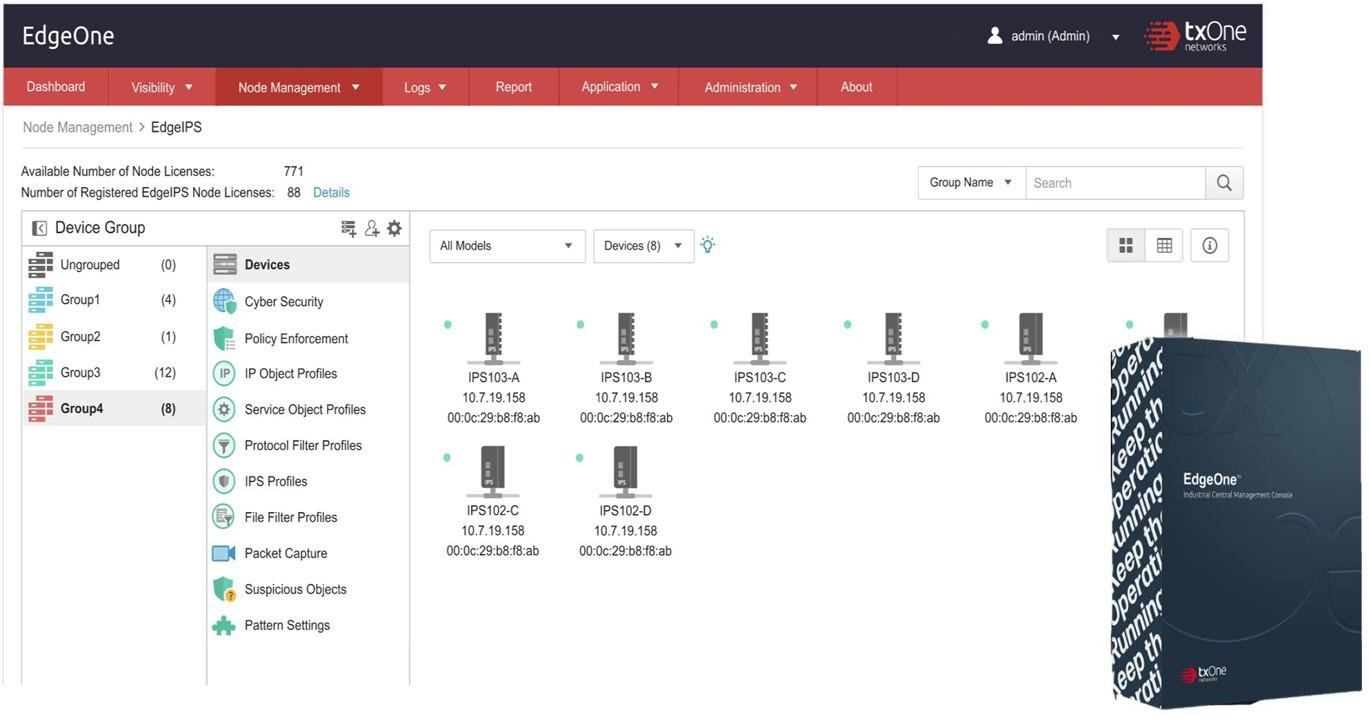Click the add device group icon
The width and height of the screenshot is (1370, 720).
click(348, 228)
